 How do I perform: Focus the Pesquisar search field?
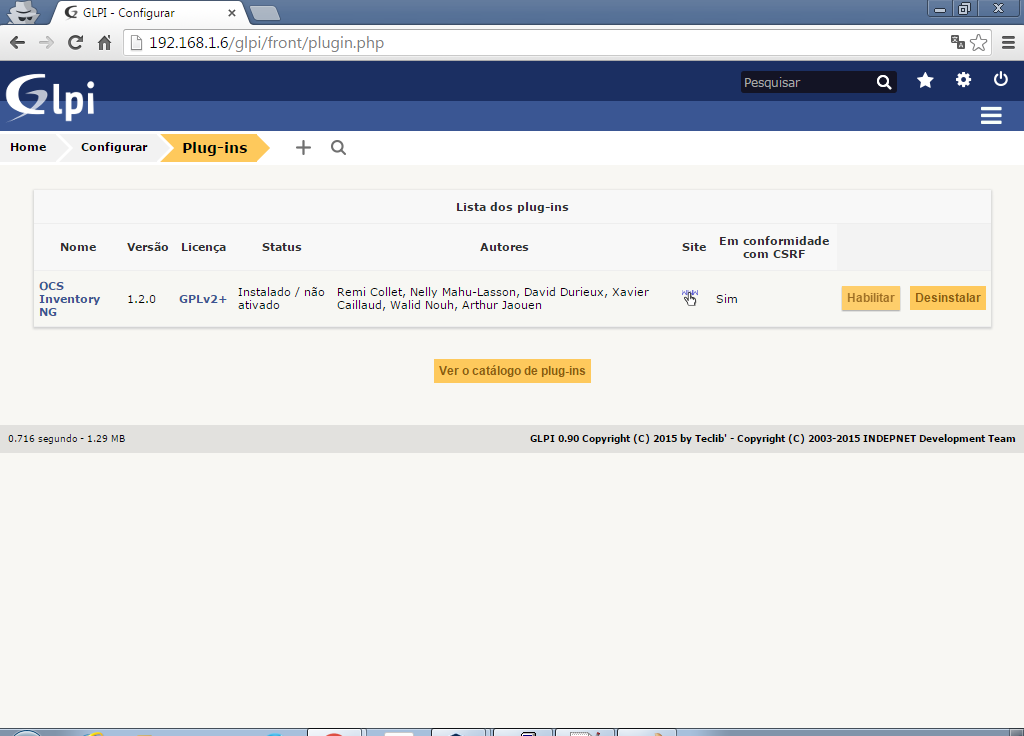click(808, 82)
